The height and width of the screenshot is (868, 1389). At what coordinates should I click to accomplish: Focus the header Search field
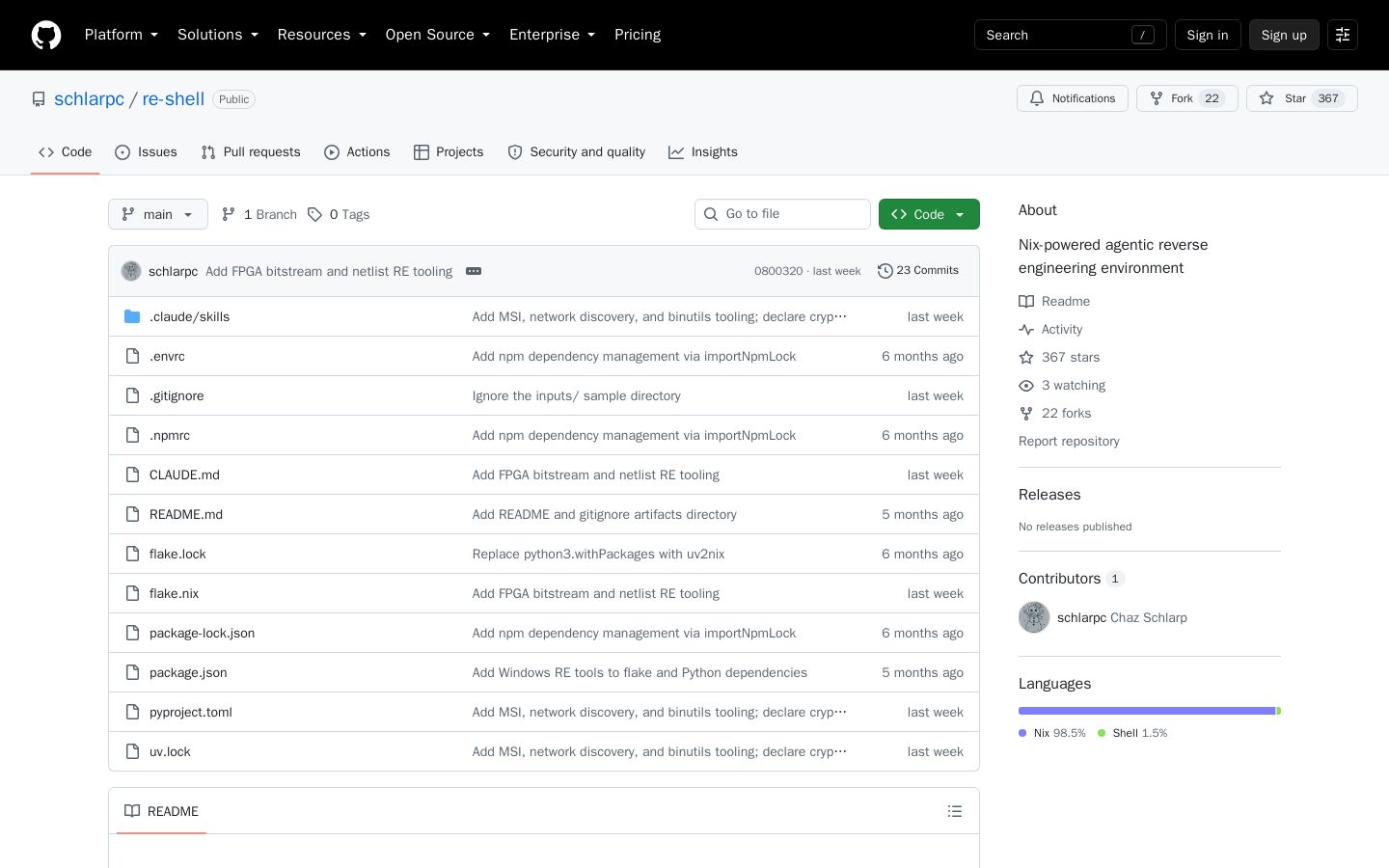coord(1071,35)
